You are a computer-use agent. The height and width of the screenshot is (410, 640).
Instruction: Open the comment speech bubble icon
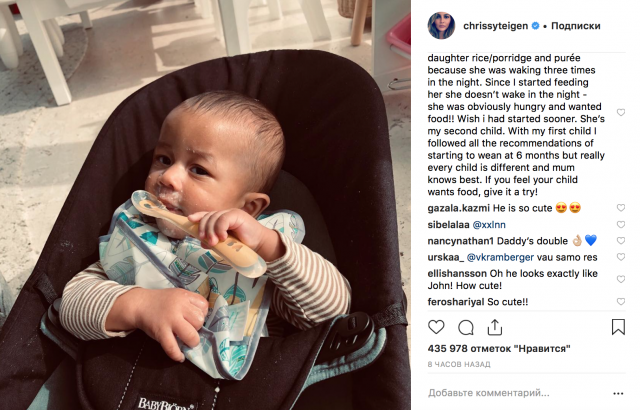click(466, 327)
